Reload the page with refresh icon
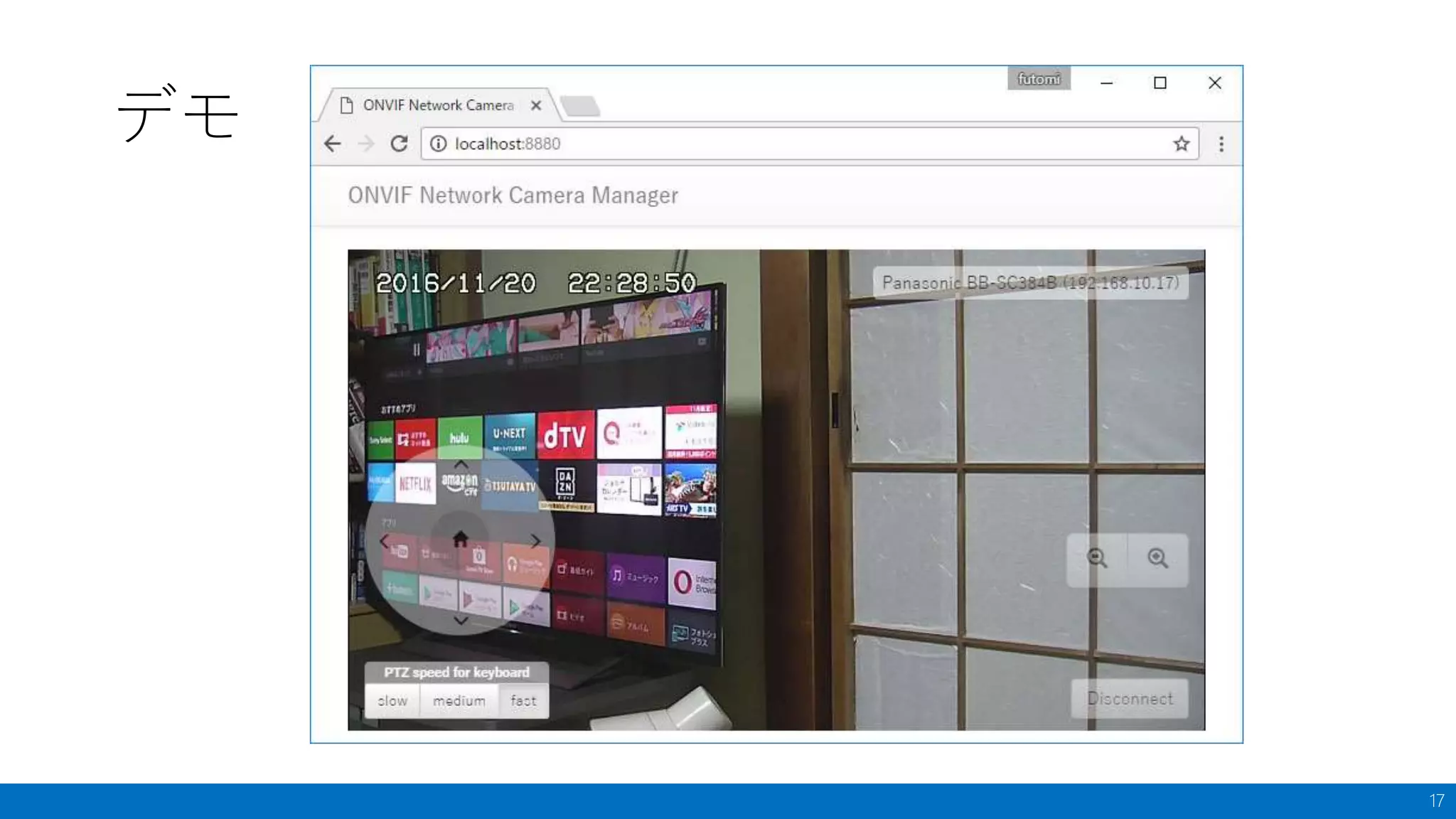1456x819 pixels. coord(399,144)
